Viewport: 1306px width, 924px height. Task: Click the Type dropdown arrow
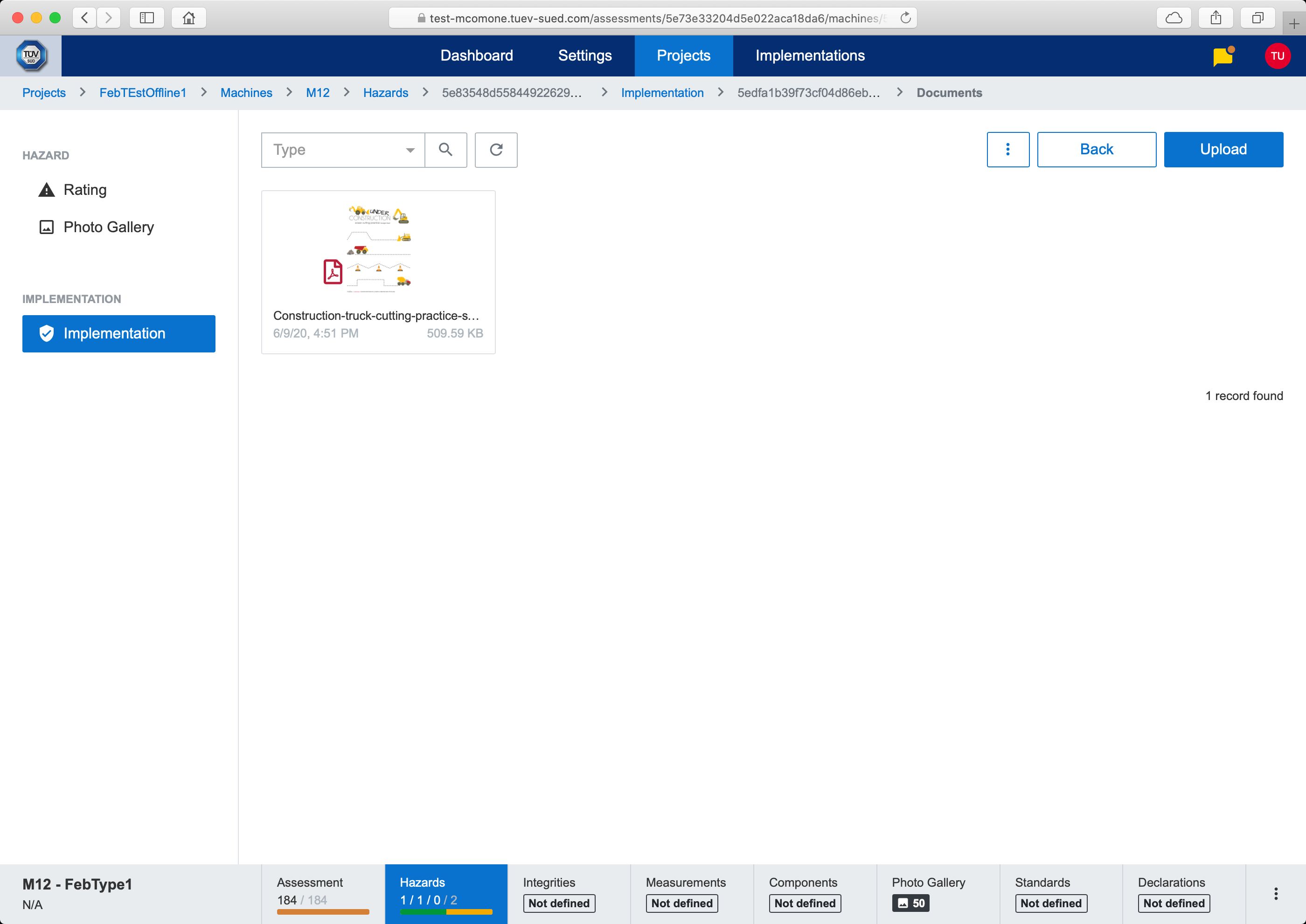[x=410, y=150]
